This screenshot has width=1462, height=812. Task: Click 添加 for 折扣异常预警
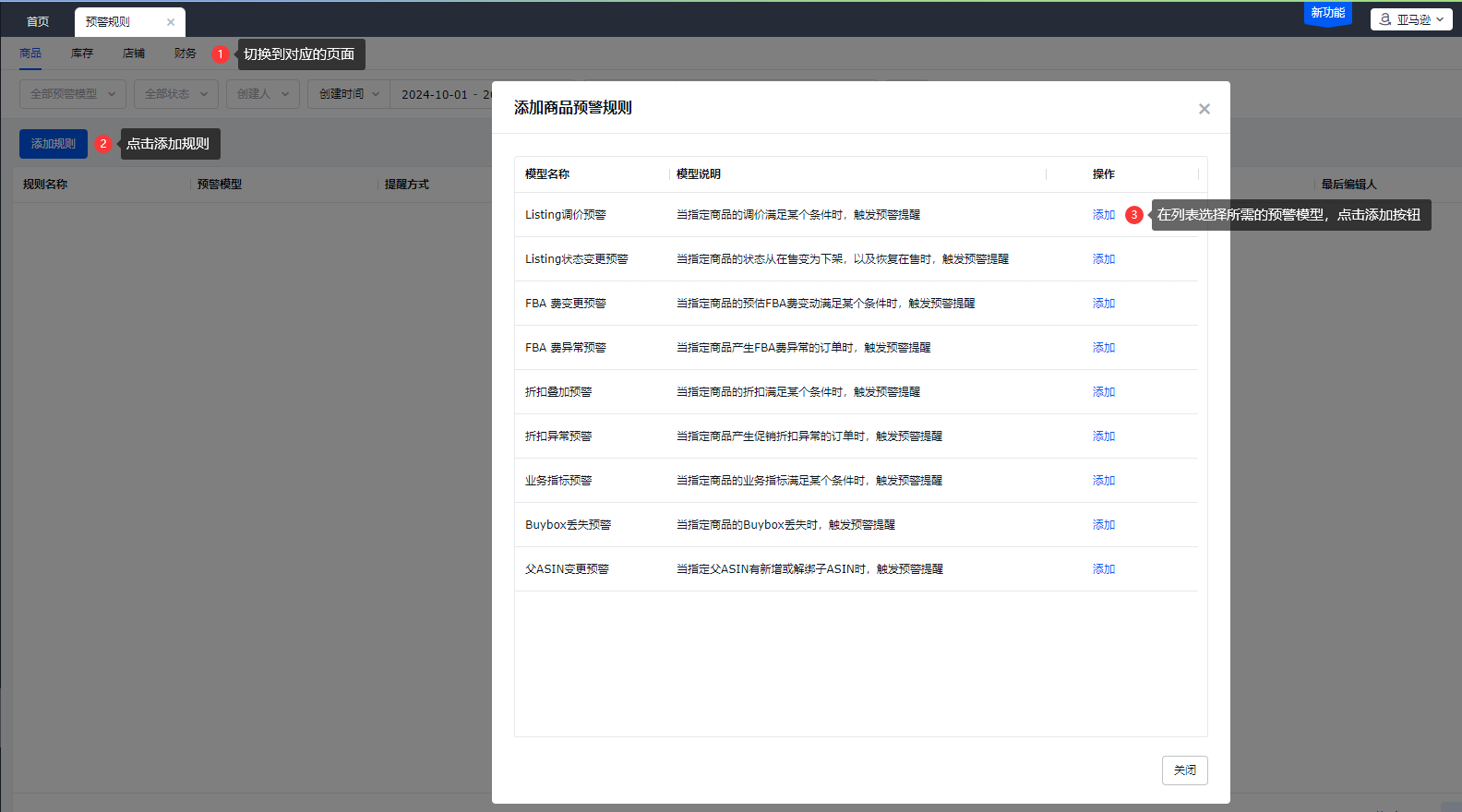(x=1104, y=436)
